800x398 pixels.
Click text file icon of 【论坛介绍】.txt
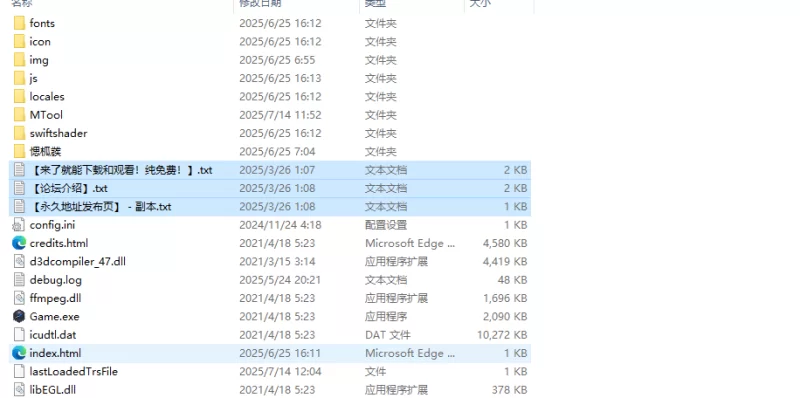pos(19,188)
